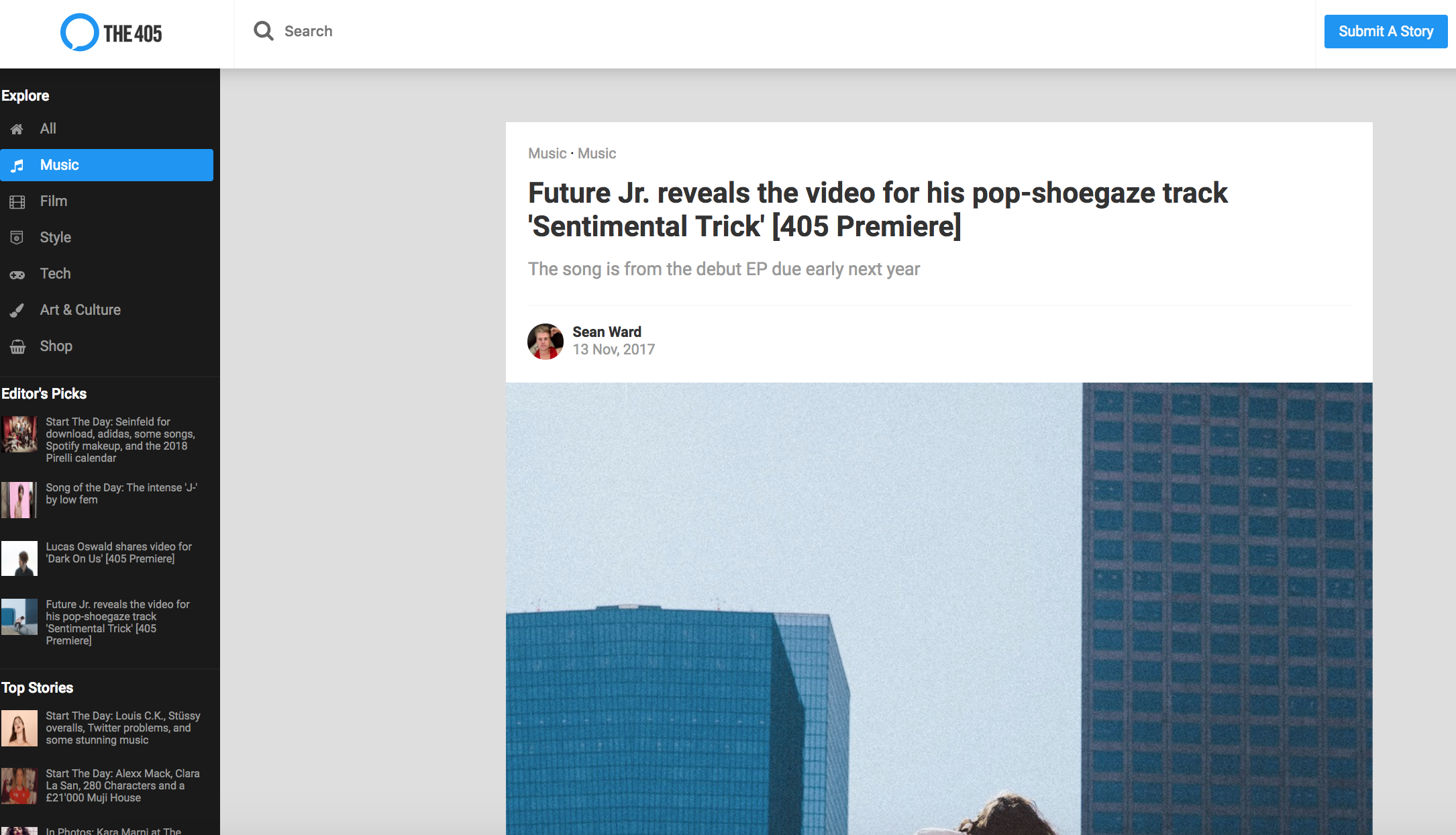Viewport: 1456px width, 835px height.
Task: Open author Sean Ward's profile name
Action: 607,332
